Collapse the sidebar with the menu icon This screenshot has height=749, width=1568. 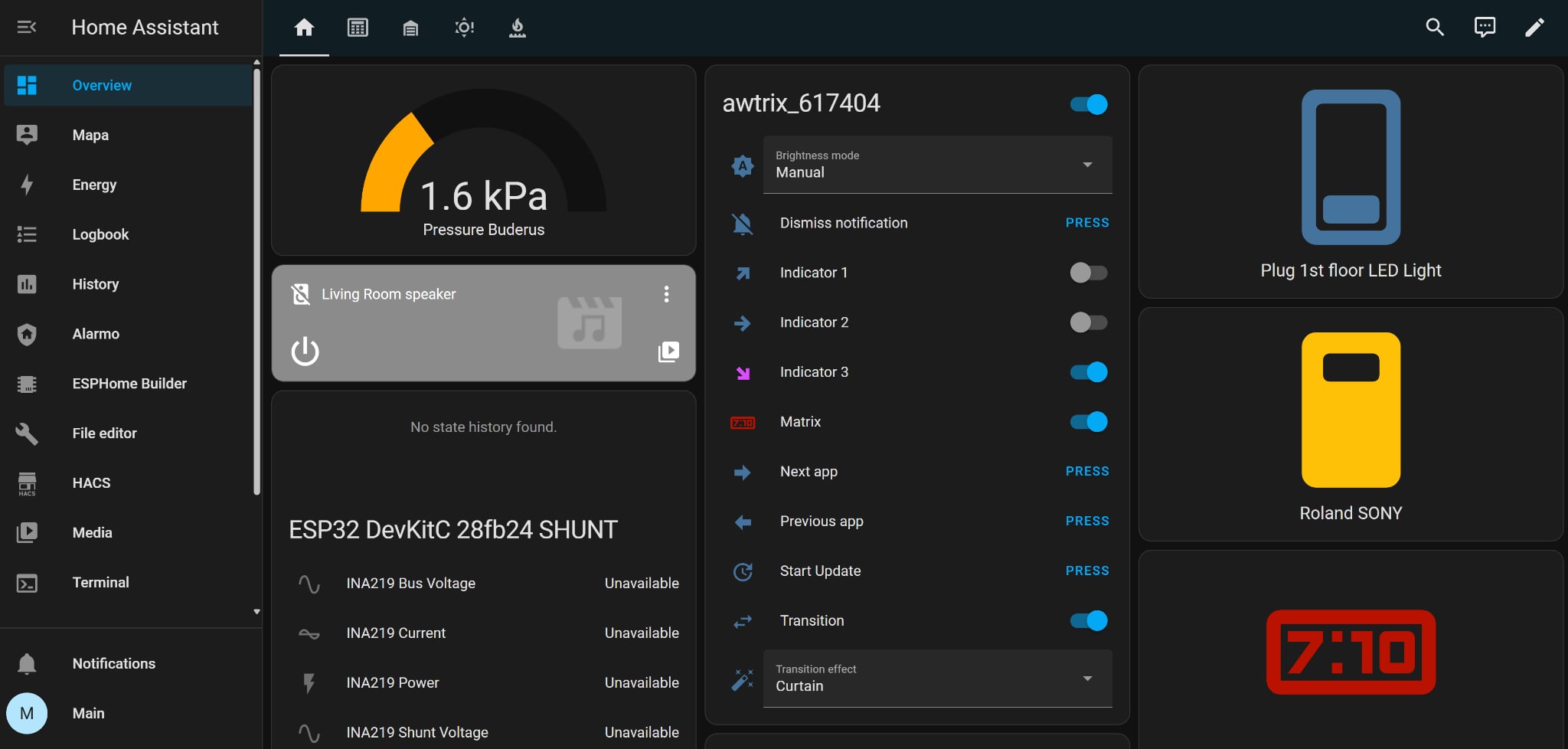pyautogui.click(x=27, y=28)
